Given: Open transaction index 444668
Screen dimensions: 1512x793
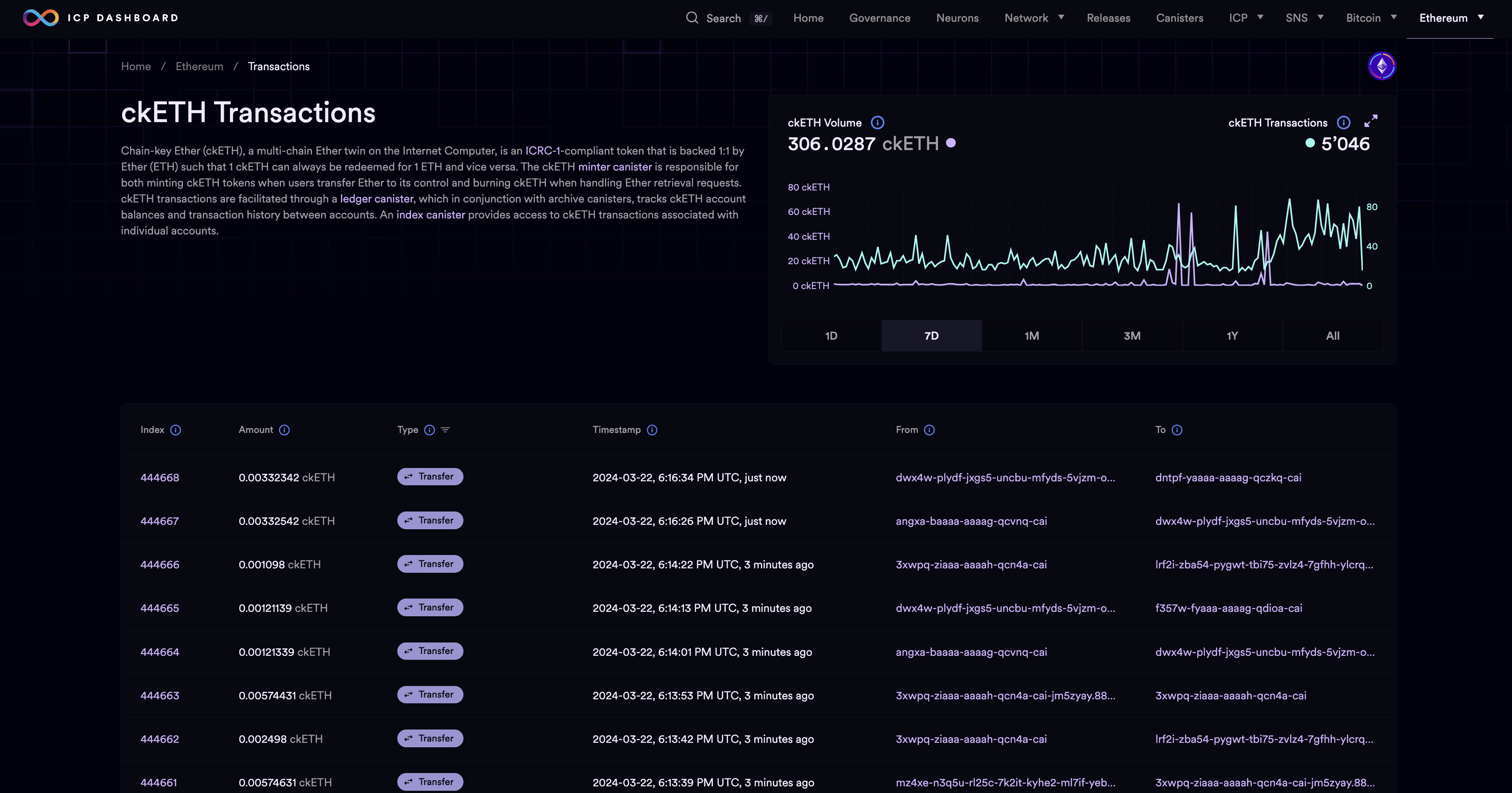Looking at the screenshot, I should point(160,478).
